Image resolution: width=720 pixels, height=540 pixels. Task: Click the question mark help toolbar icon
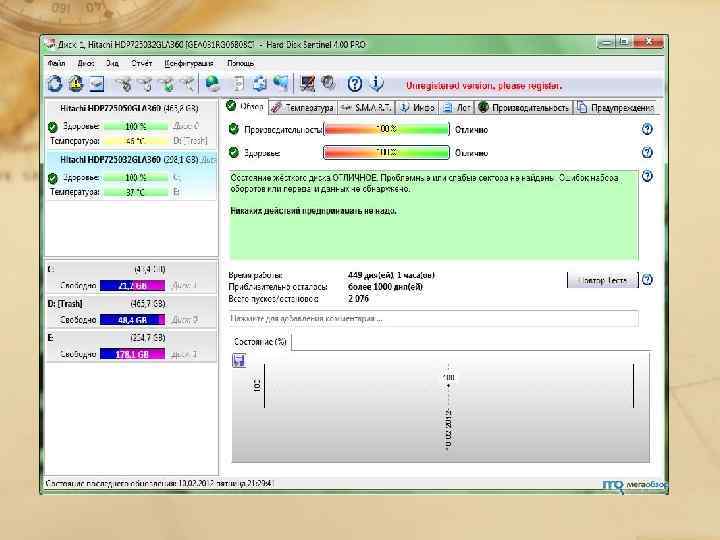point(354,84)
